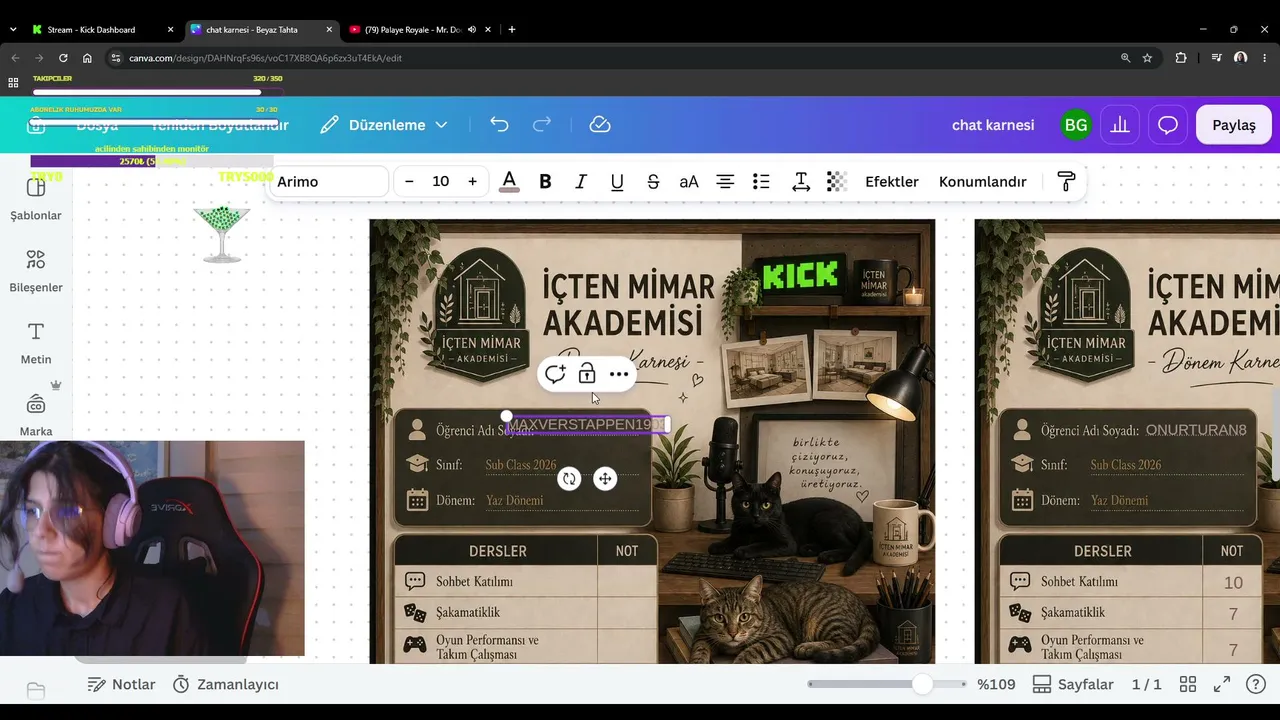1280x720 pixels.
Task: Edit the font size value 10
Action: pyautogui.click(x=440, y=181)
